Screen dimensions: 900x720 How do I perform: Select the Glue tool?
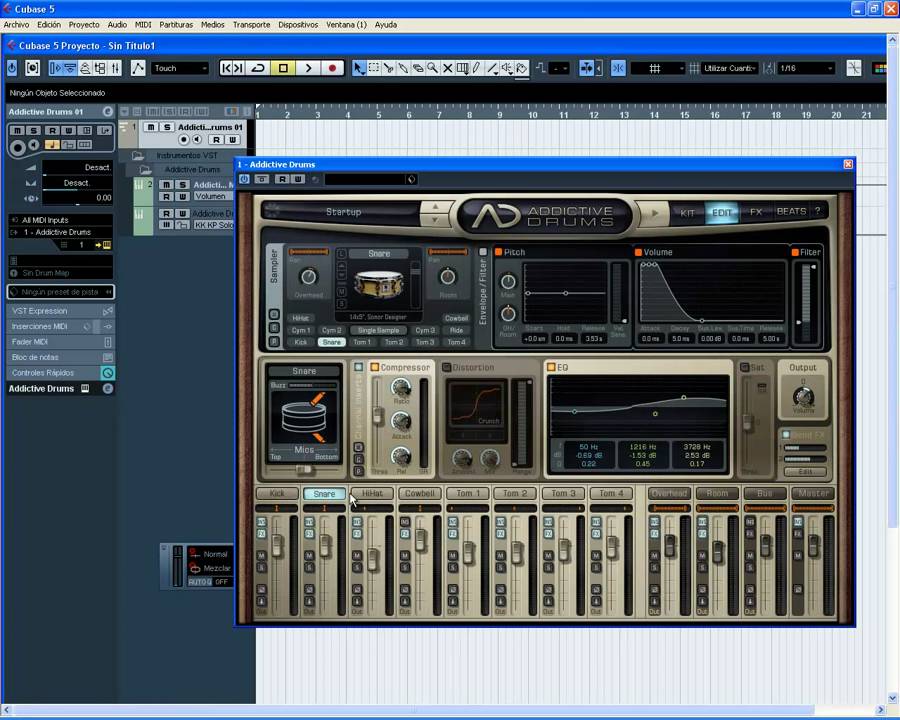404,68
